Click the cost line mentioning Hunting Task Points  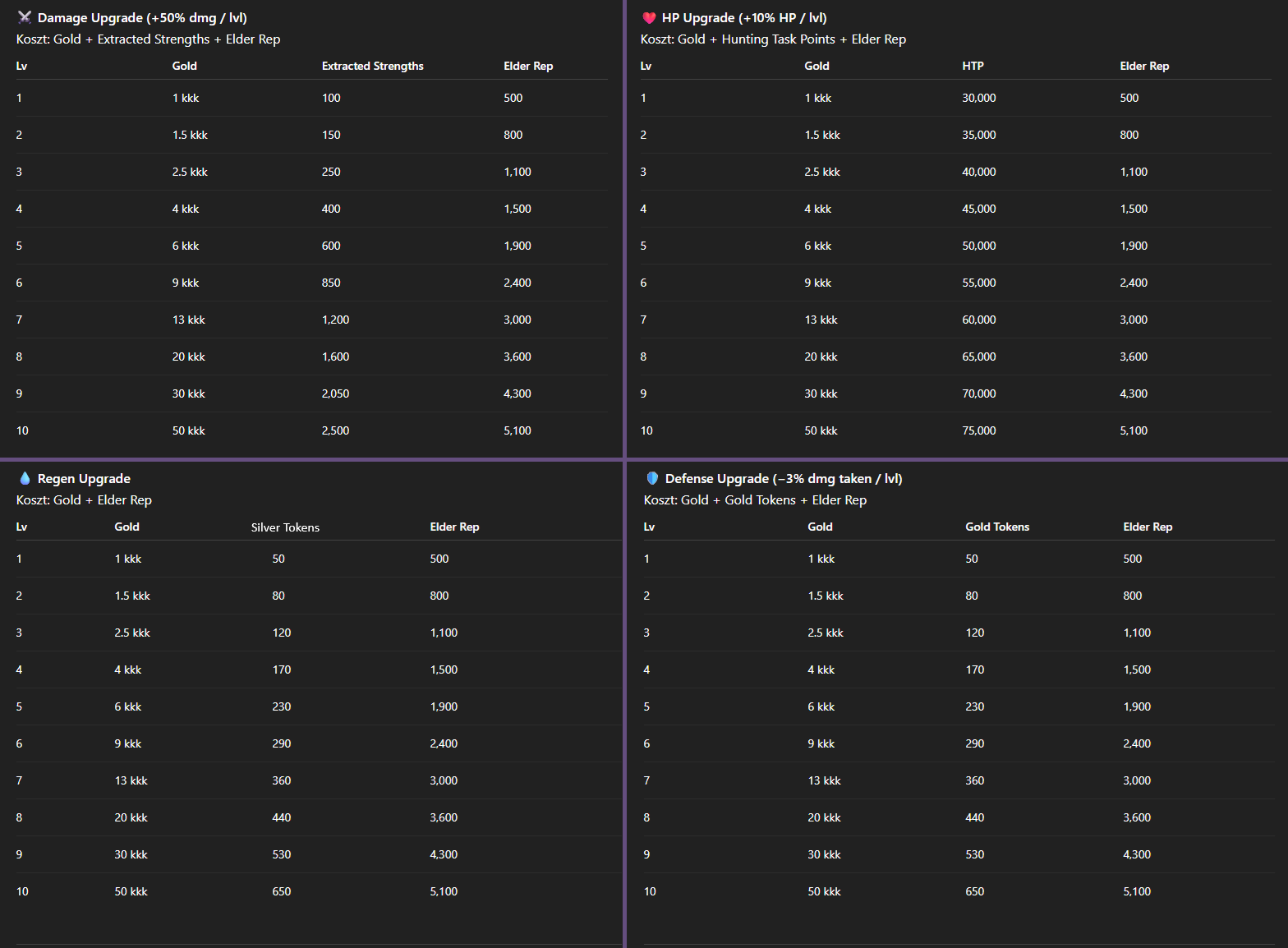click(x=773, y=39)
